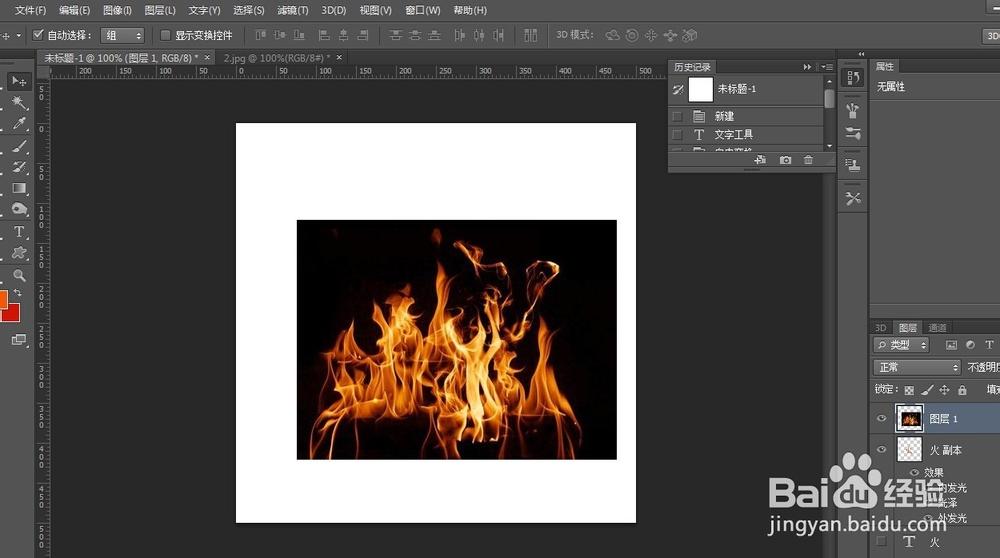
Task: Collapse the History panel with double arrows
Action: click(807, 67)
